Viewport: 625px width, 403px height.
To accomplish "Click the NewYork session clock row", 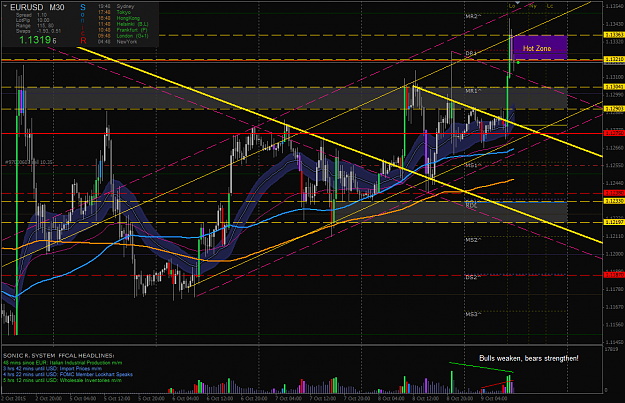I will pos(118,41).
